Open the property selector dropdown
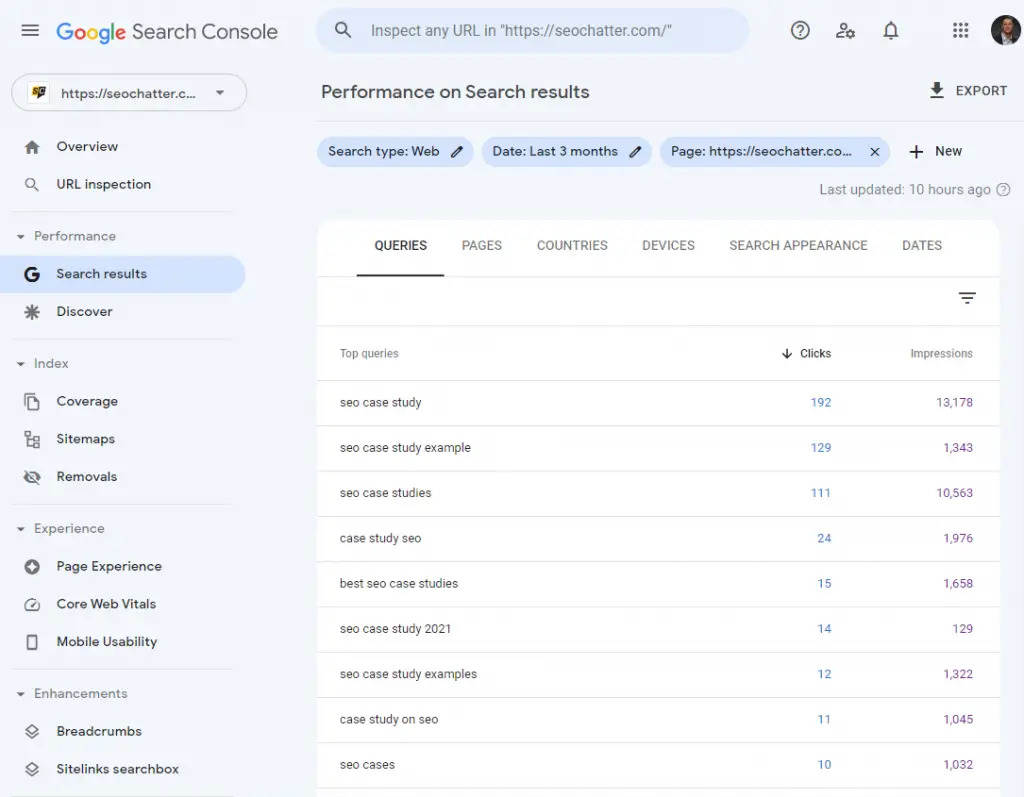1024x797 pixels. coord(129,93)
